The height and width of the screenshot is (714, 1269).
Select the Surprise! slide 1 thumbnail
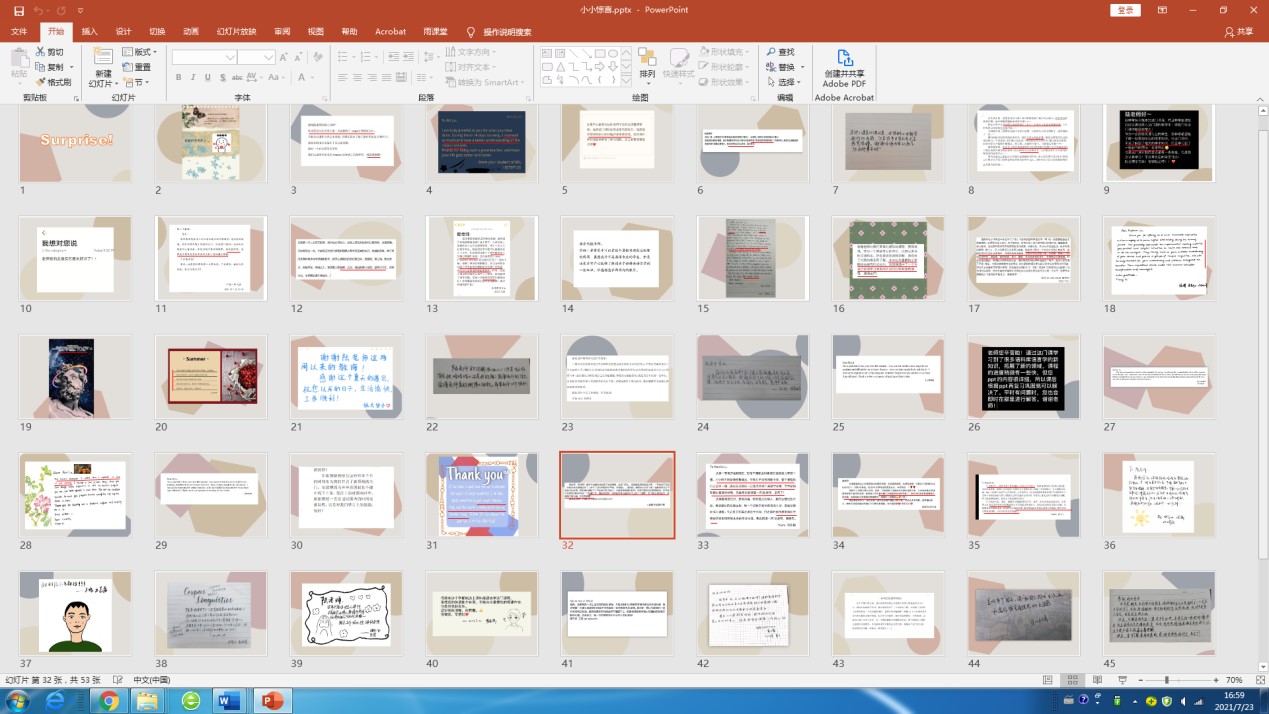coord(76,141)
